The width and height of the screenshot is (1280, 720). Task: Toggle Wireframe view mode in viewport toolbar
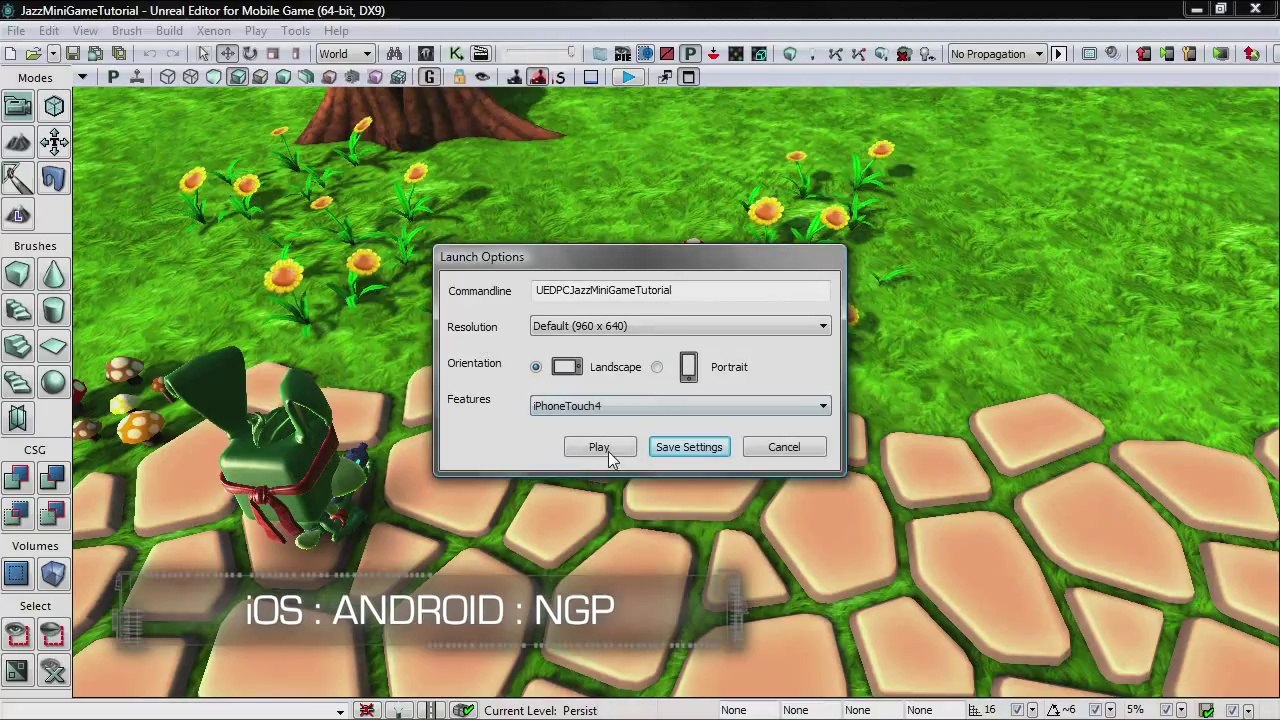(191, 78)
